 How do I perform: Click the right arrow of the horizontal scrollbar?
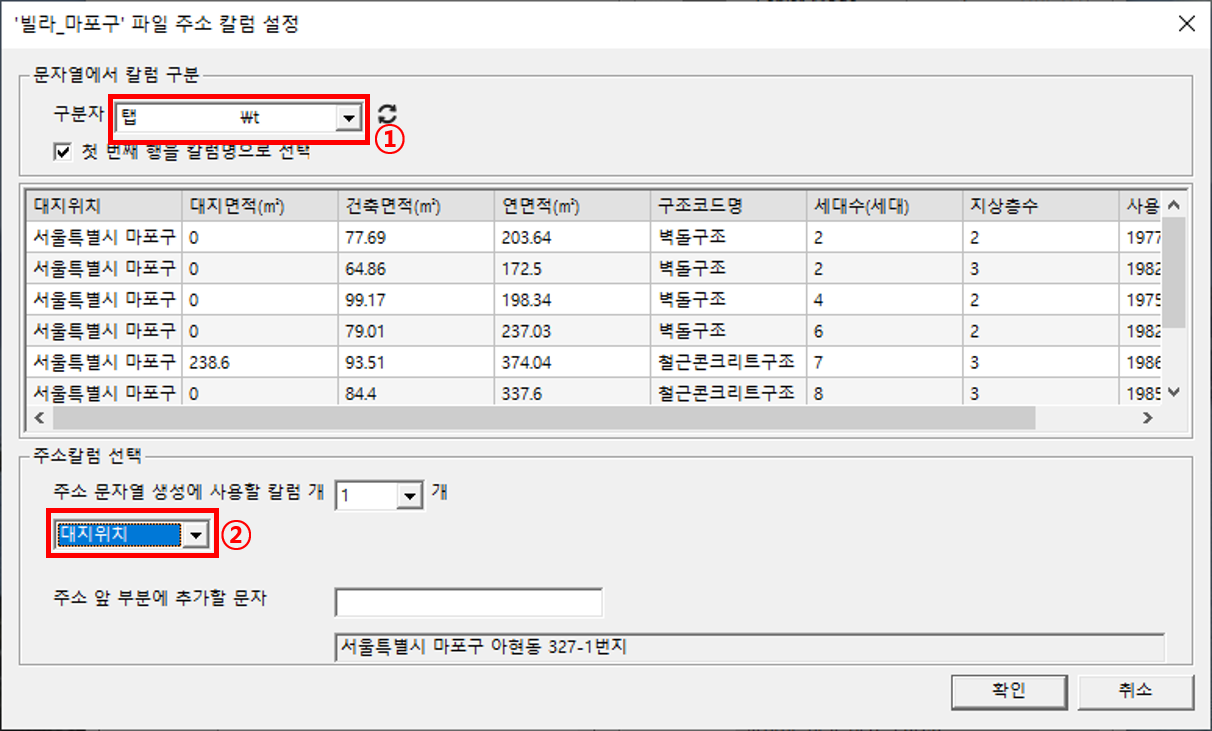pyautogui.click(x=1150, y=418)
